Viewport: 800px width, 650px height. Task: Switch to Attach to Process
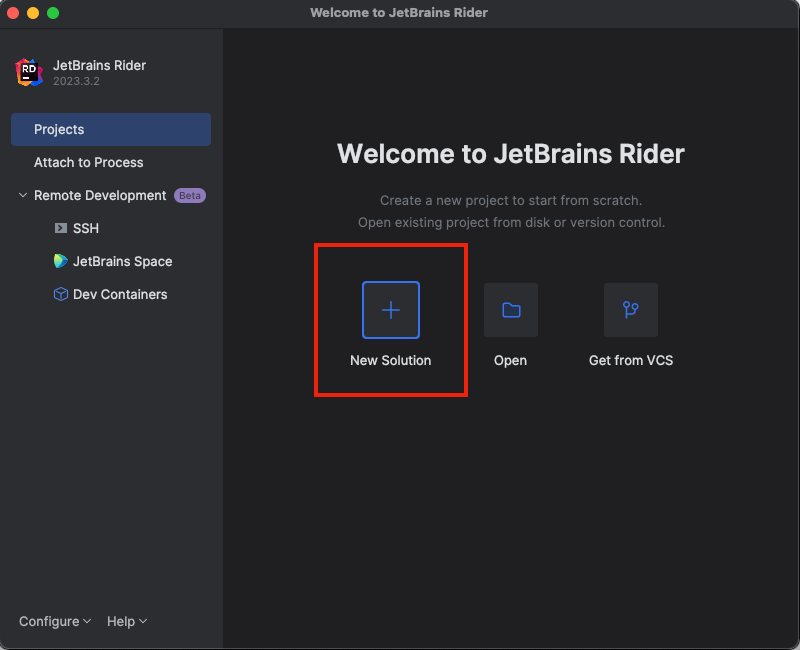coord(89,162)
